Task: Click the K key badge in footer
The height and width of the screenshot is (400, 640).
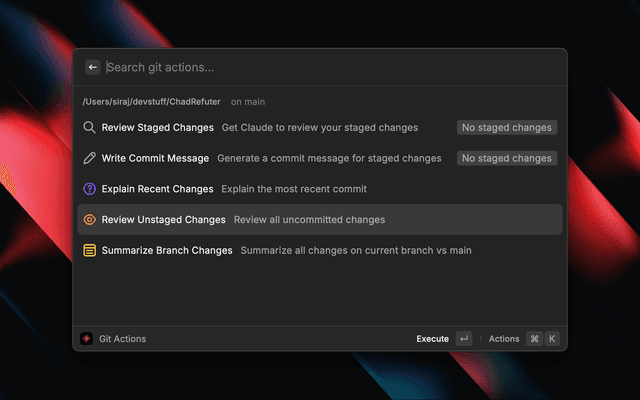Action: [x=552, y=339]
